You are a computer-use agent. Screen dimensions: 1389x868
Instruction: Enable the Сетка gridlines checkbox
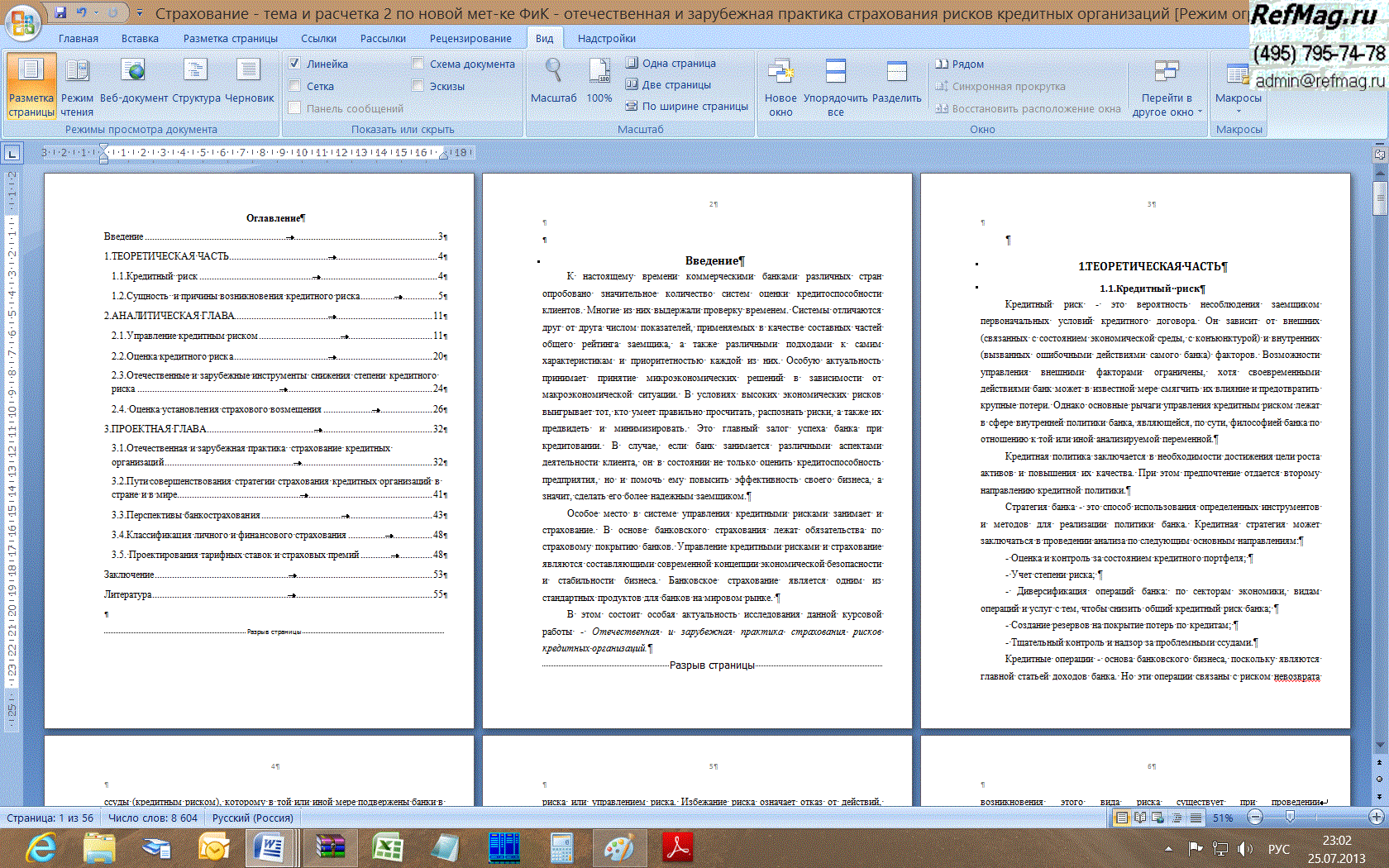[294, 86]
